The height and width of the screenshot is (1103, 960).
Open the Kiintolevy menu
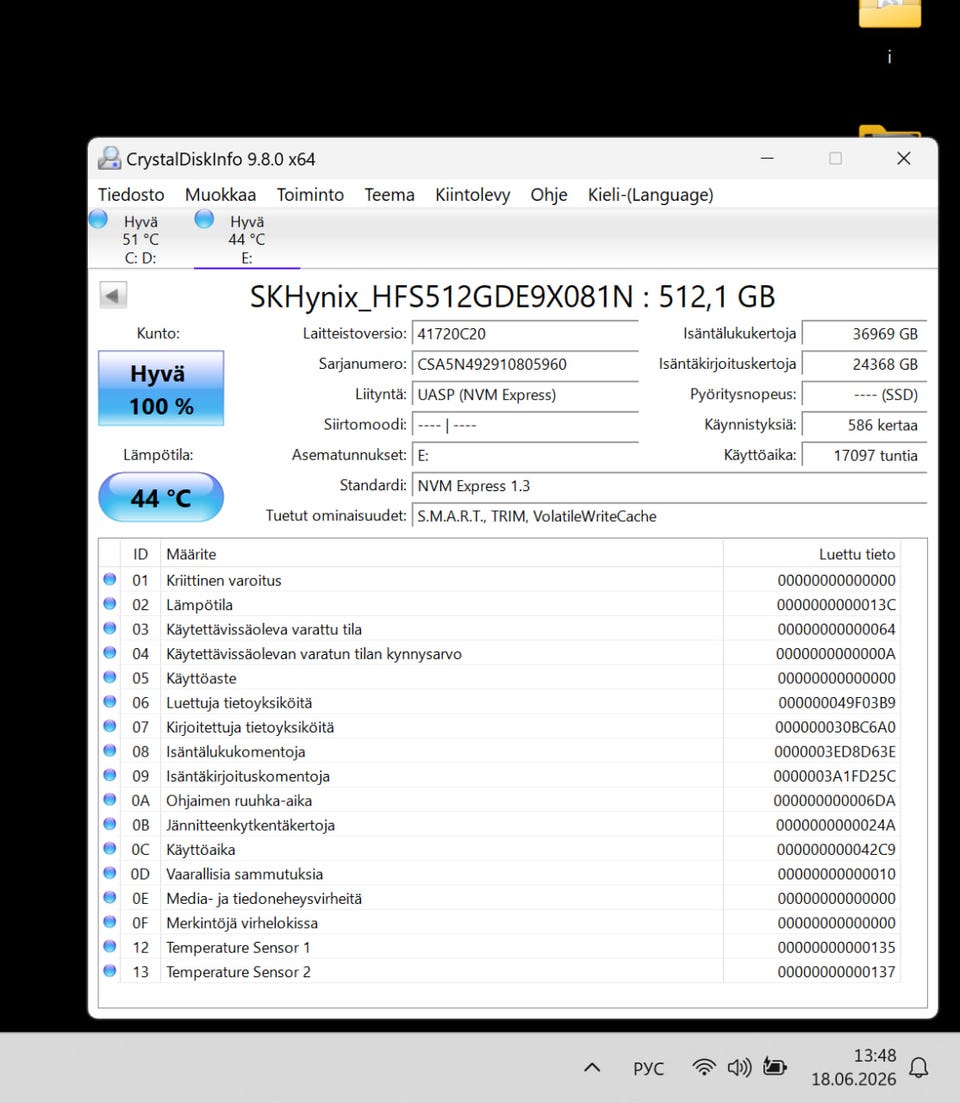(473, 195)
